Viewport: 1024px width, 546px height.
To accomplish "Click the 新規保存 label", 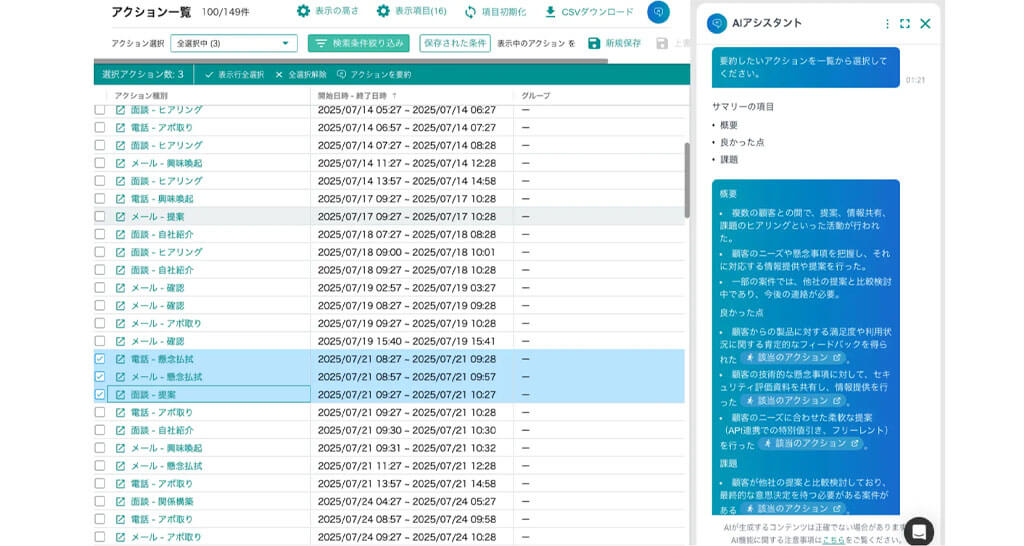I will 623,43.
